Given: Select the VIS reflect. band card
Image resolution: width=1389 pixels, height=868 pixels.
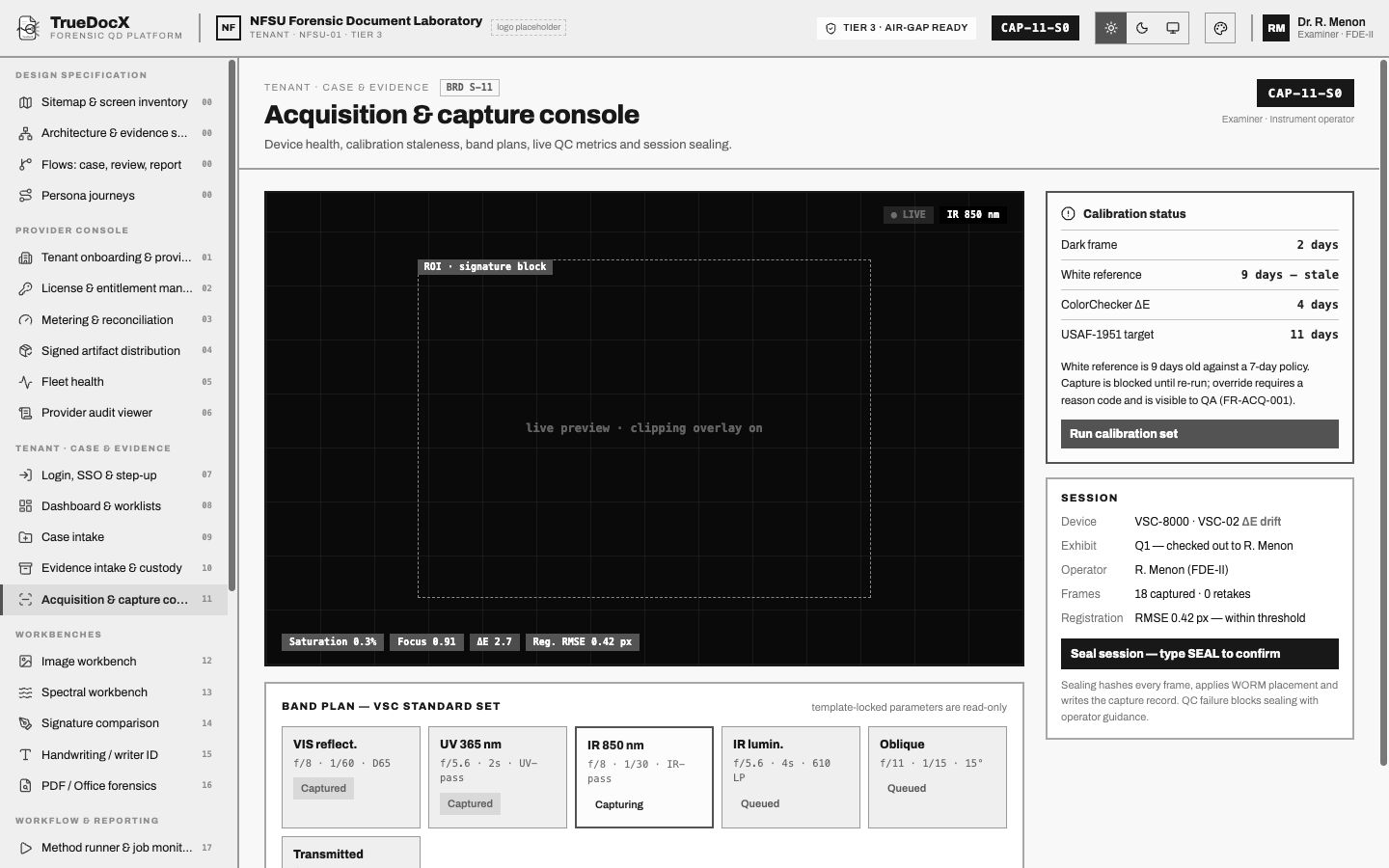Looking at the screenshot, I should (351, 777).
